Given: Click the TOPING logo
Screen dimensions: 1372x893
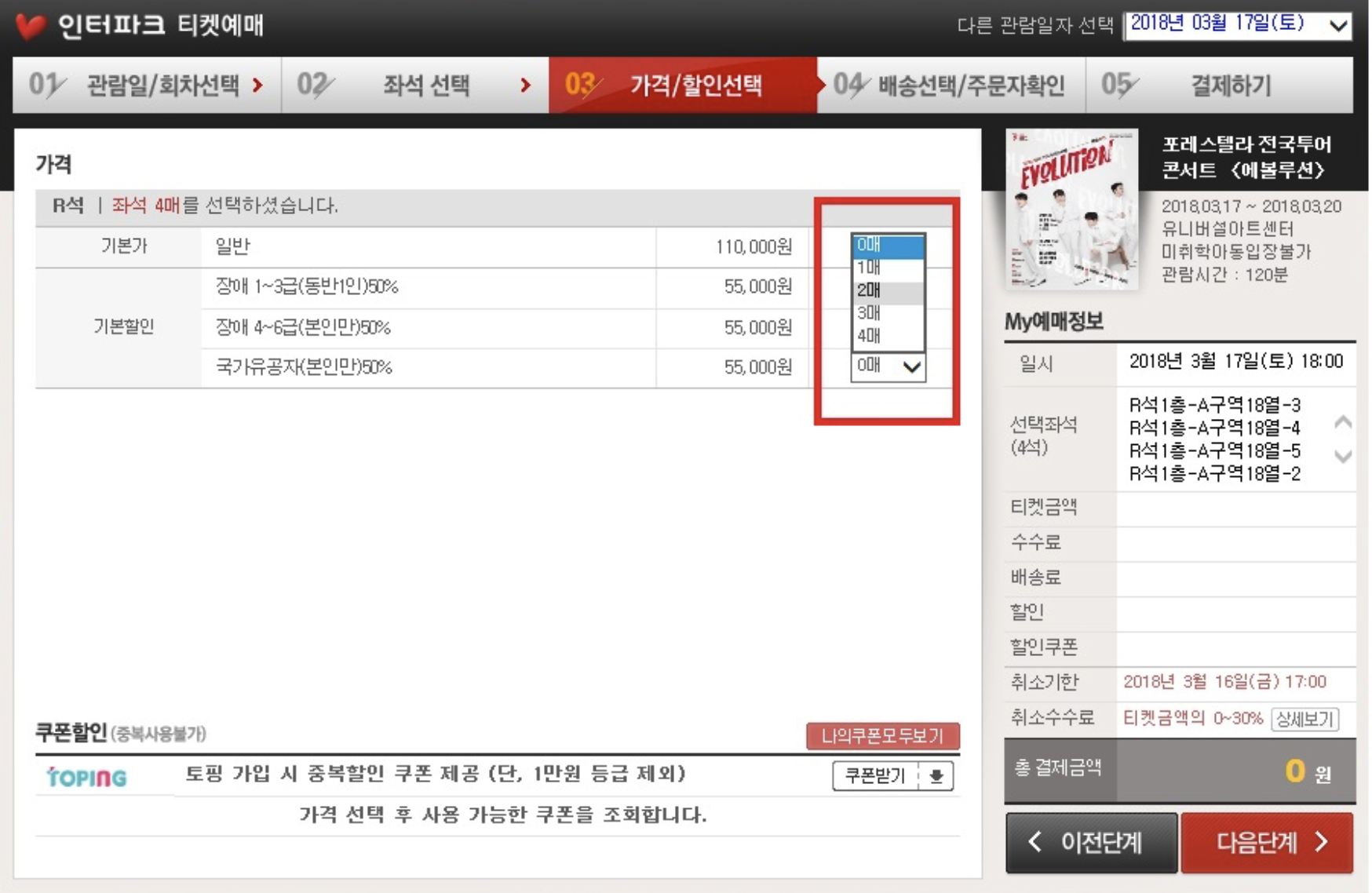Looking at the screenshot, I should point(86,778).
